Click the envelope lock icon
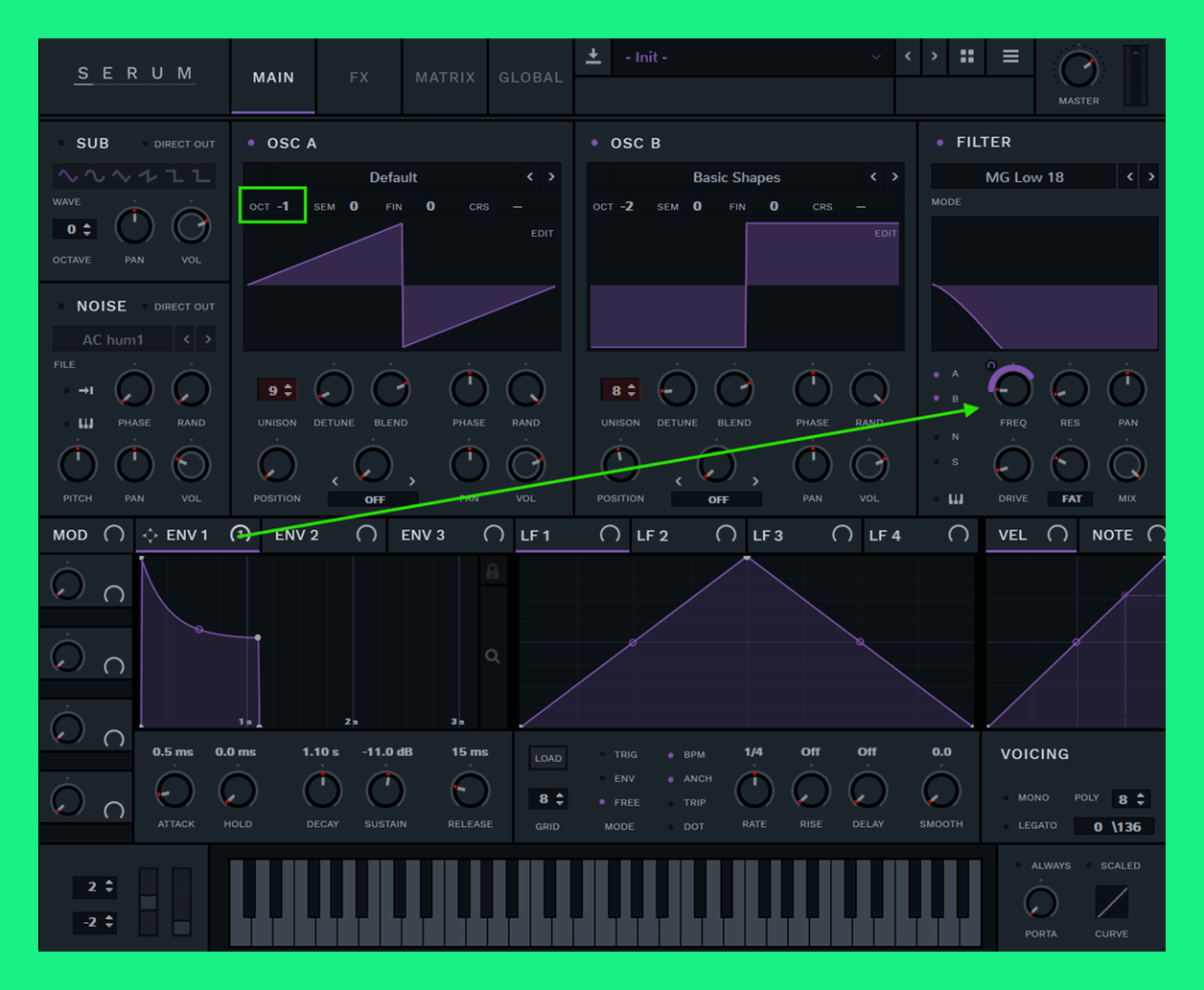 tap(493, 572)
